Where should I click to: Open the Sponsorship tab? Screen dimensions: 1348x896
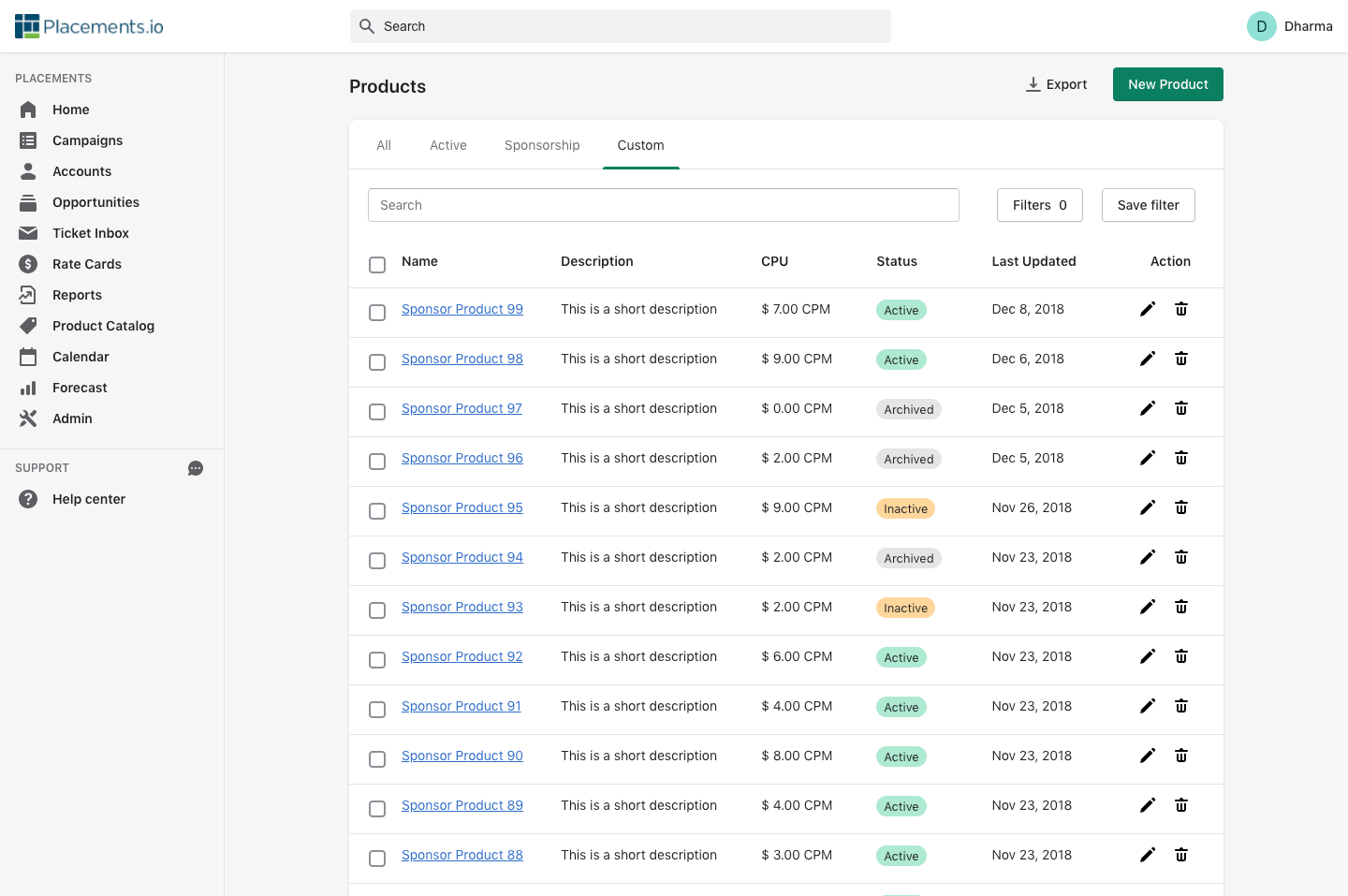click(x=542, y=145)
